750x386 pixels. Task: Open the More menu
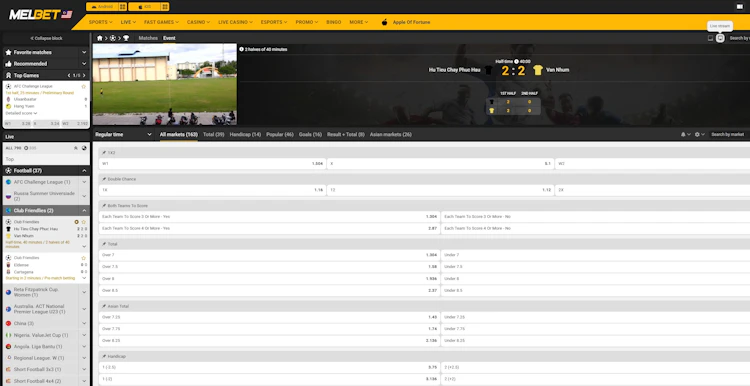359,22
